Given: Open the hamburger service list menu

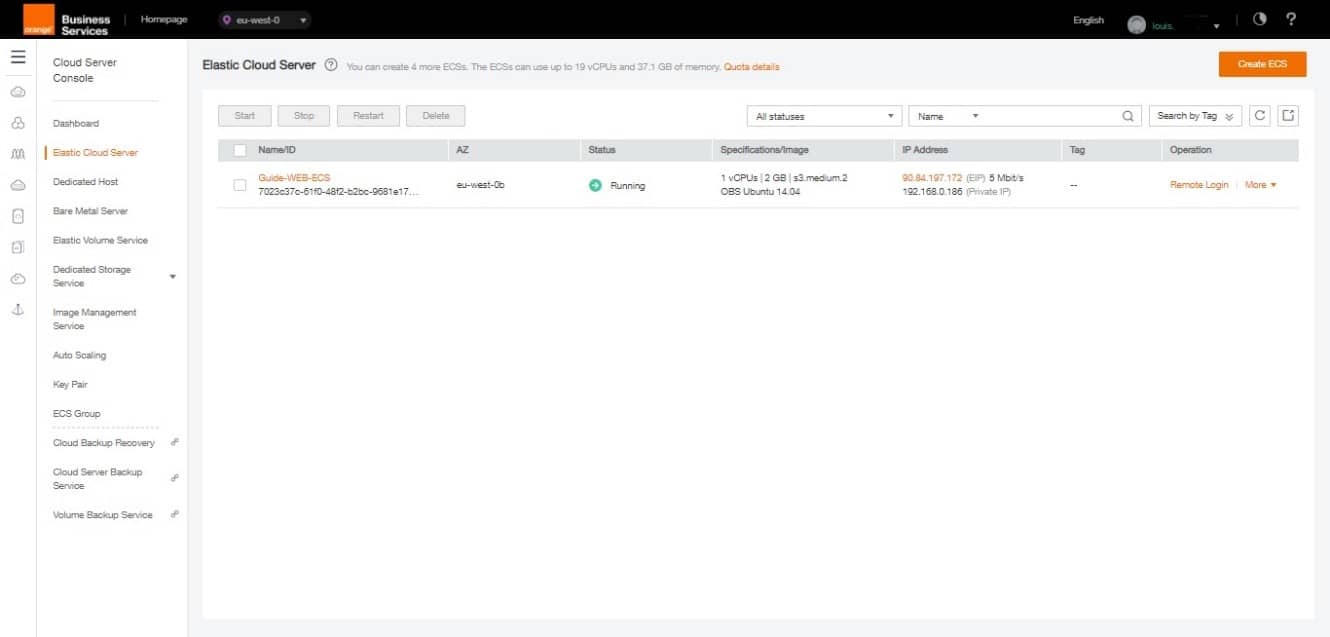Looking at the screenshot, I should click(x=18, y=57).
